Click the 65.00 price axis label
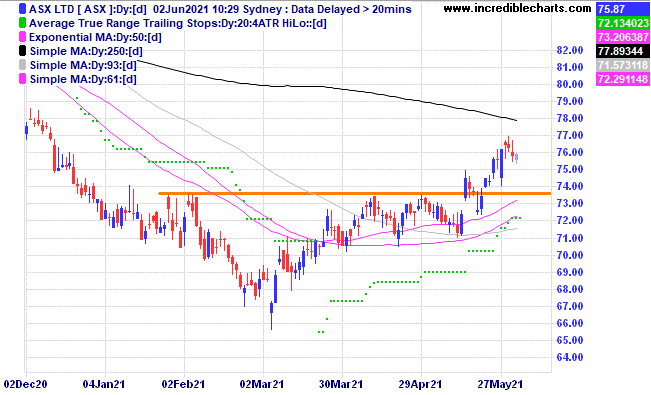This screenshot has width=651, height=395. click(570, 341)
